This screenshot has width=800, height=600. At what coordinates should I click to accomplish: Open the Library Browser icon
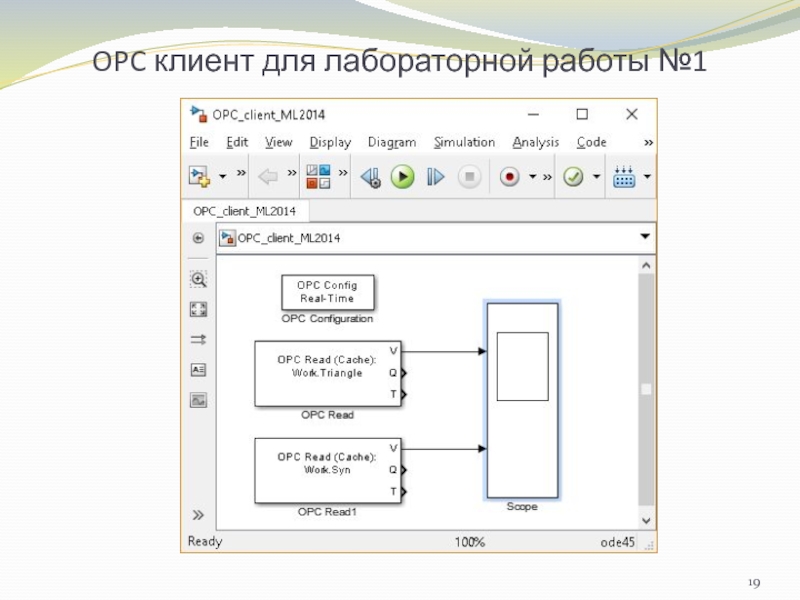tap(318, 177)
